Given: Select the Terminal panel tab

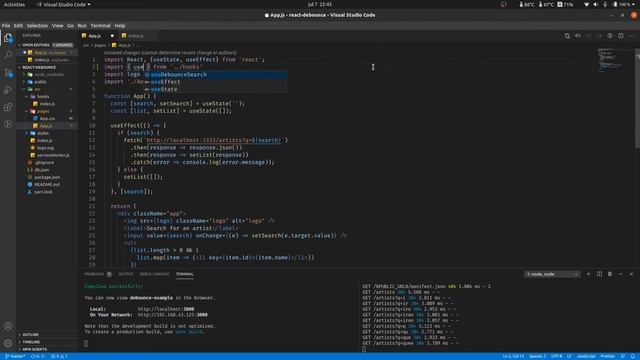Looking at the screenshot, I should 184,274.
